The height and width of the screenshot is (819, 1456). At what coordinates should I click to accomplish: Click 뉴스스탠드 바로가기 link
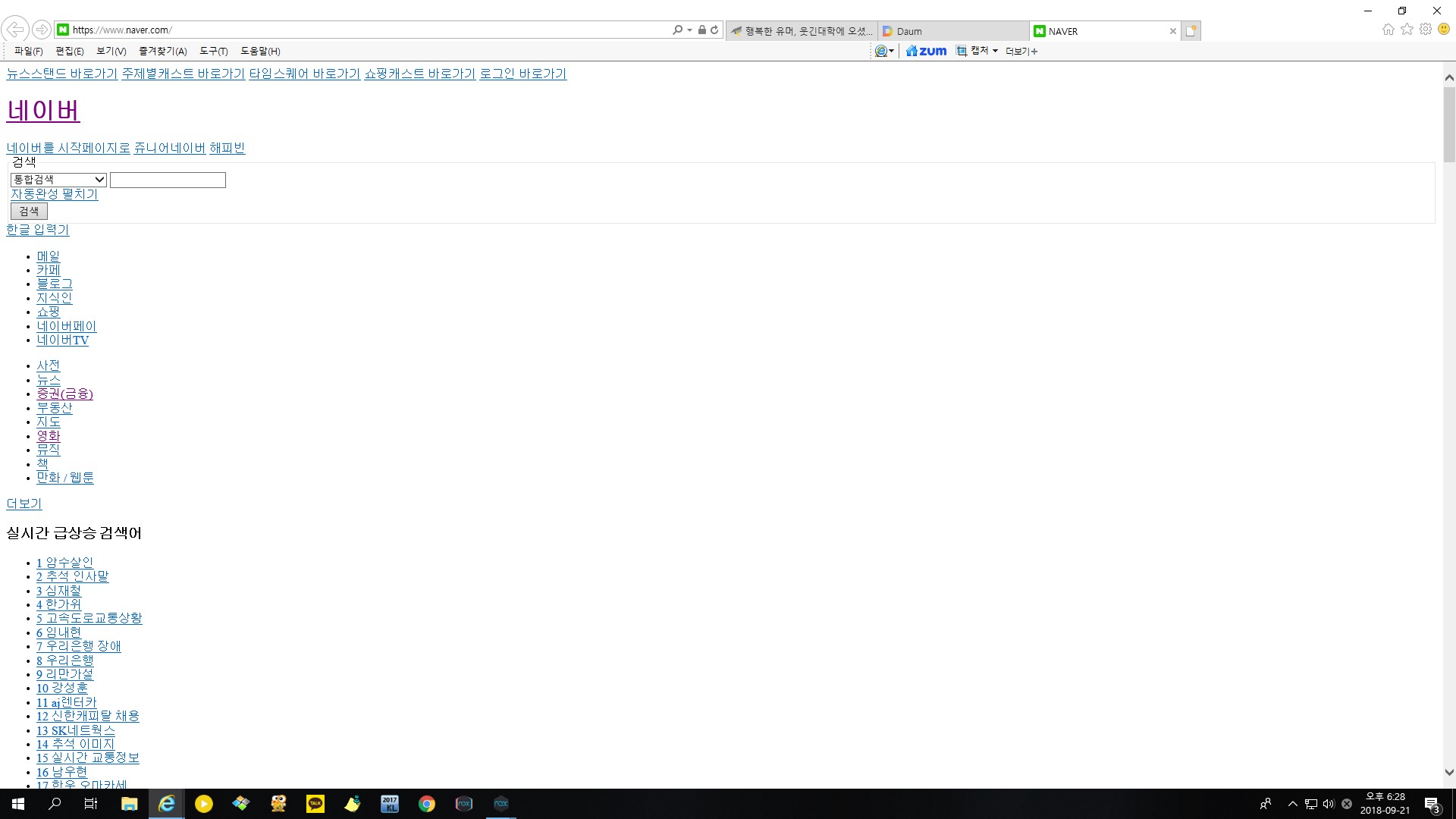(x=62, y=74)
